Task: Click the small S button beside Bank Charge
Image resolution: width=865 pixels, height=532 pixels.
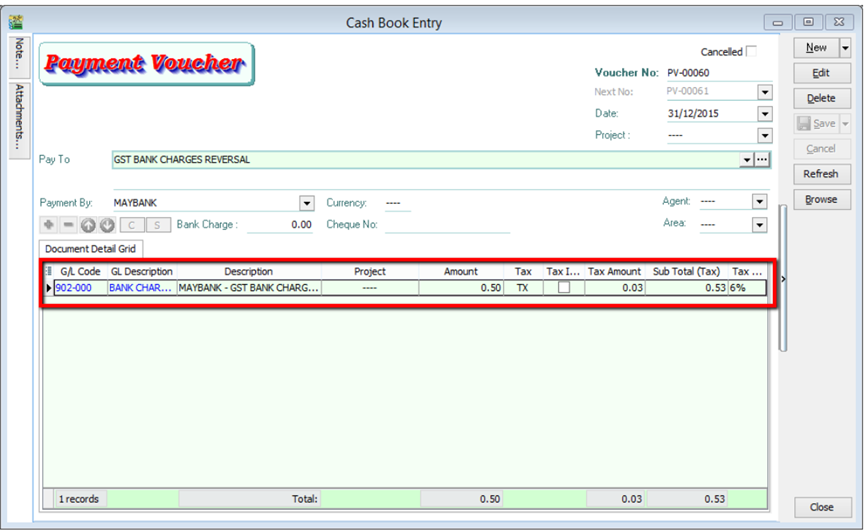Action: click(x=155, y=225)
